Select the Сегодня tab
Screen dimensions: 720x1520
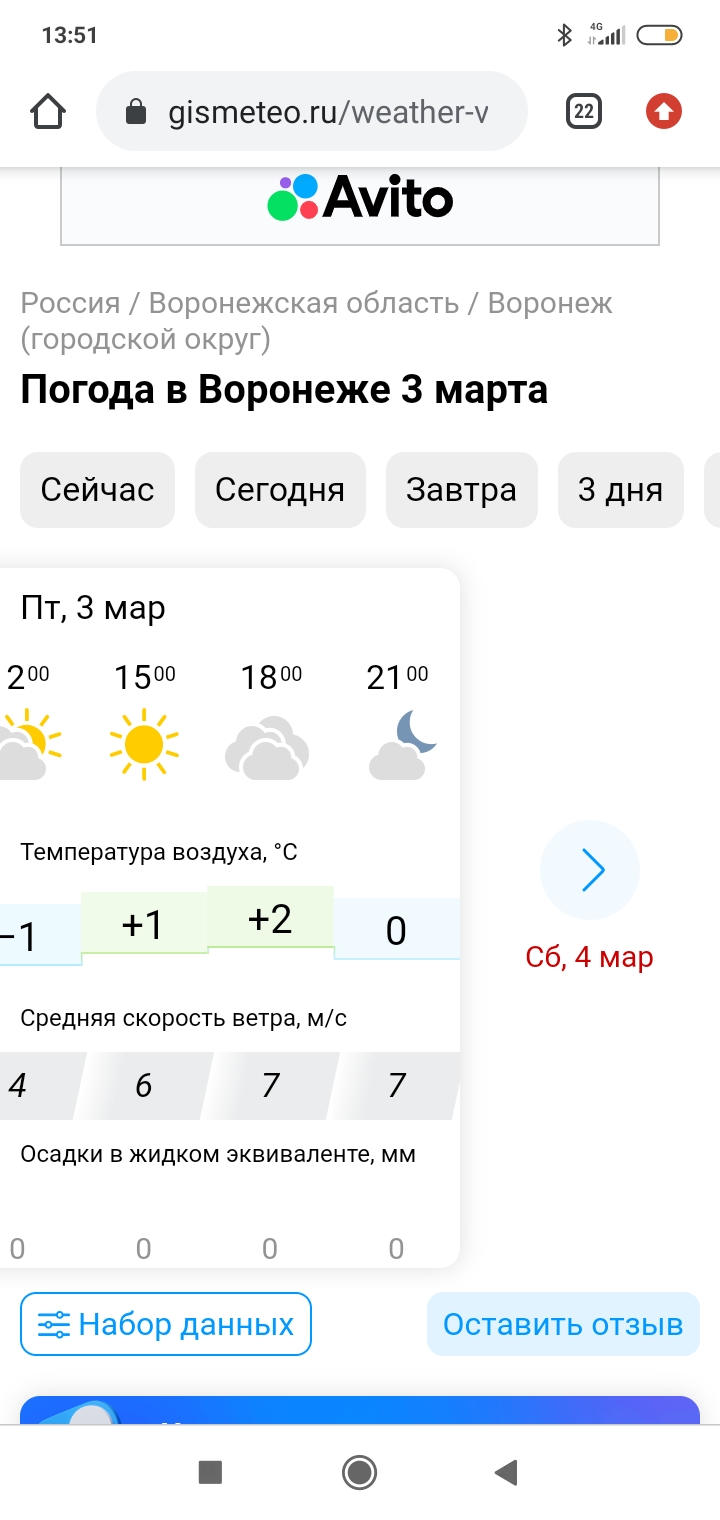point(280,490)
